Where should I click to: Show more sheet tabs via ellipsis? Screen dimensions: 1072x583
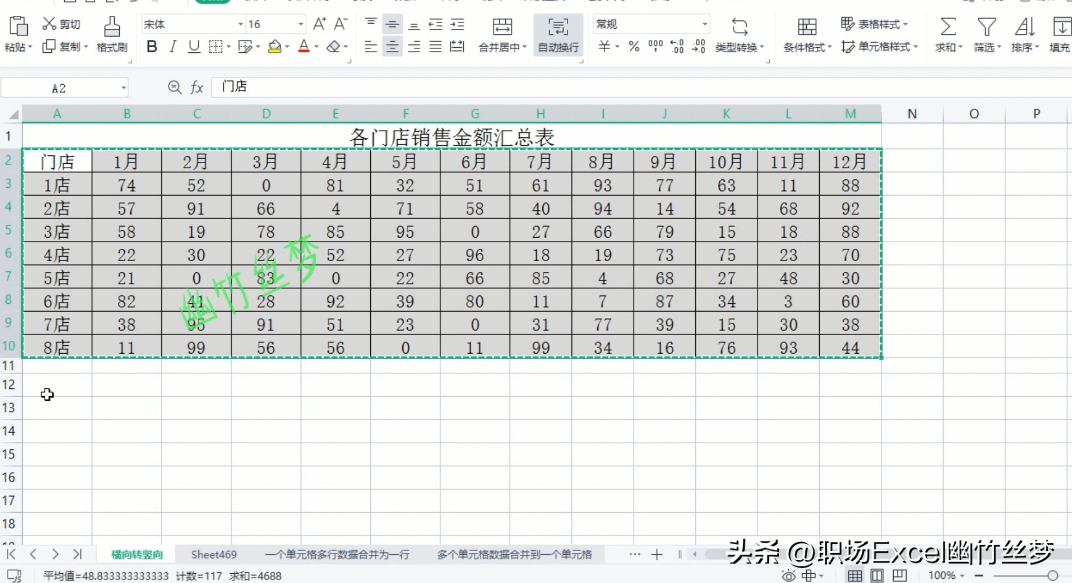pos(634,554)
